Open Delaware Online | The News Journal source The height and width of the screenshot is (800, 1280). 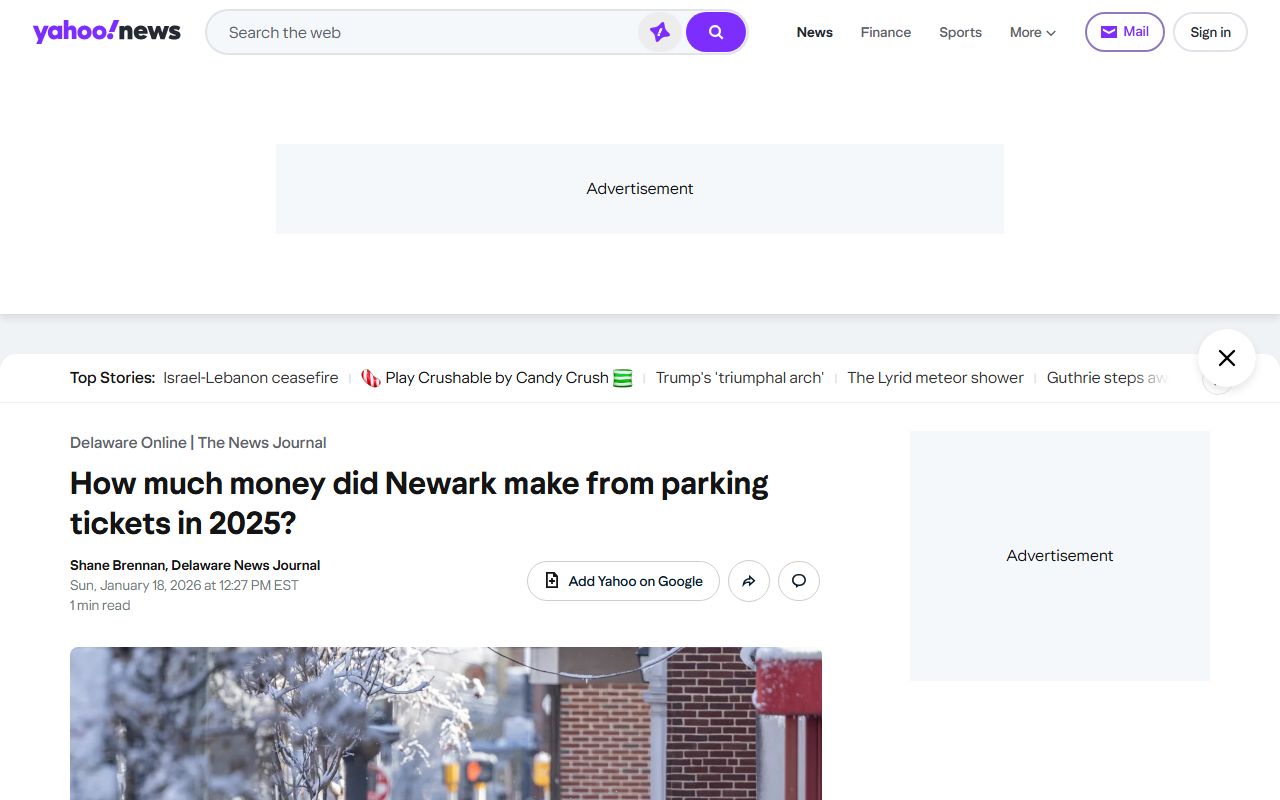[x=198, y=443]
